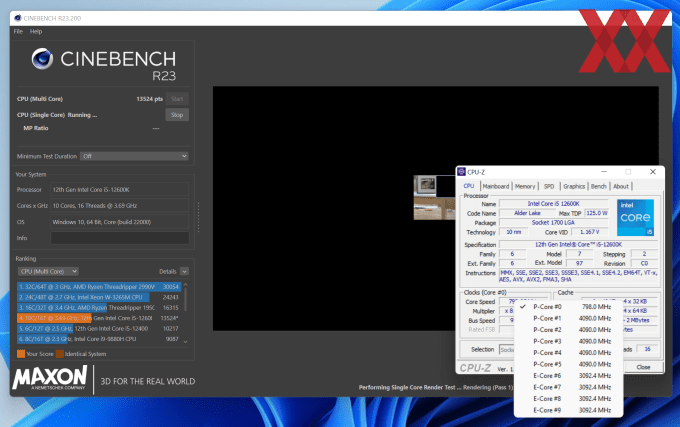Expand ranking Details with the arrow button

point(184,271)
